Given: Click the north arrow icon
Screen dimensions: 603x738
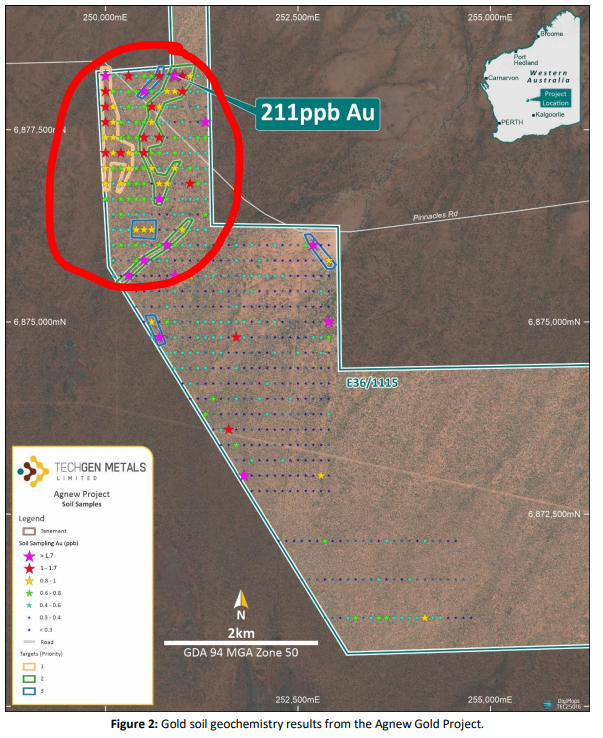Looking at the screenshot, I should [x=241, y=600].
